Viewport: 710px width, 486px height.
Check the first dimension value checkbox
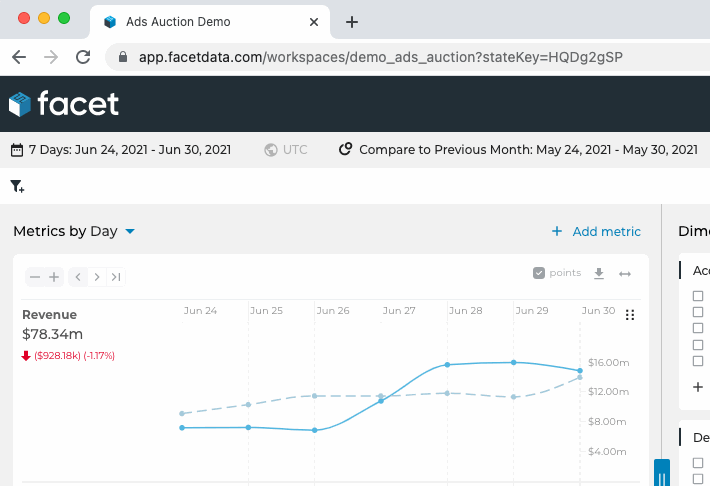[x=698, y=296]
